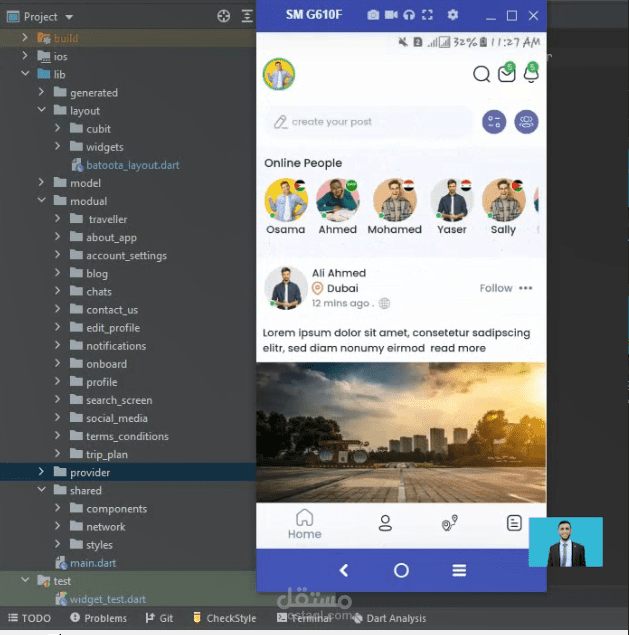Expand the build folder

tap(25, 38)
